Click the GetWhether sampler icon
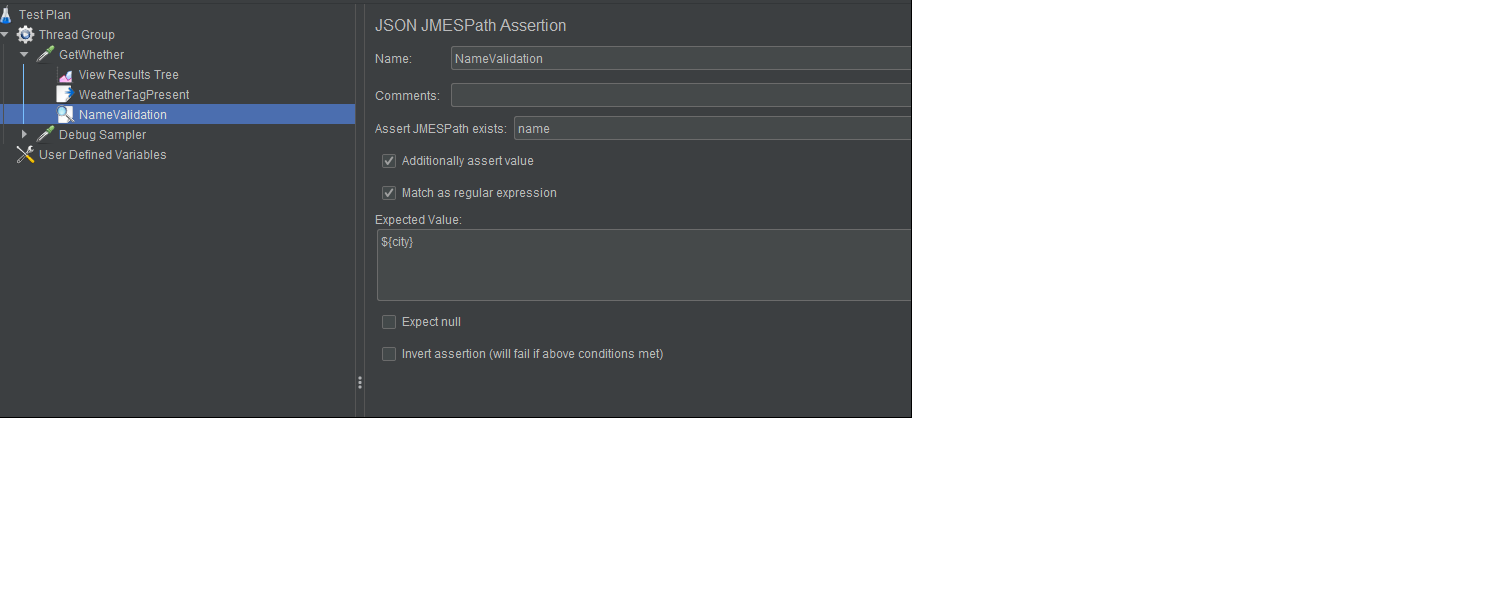The image size is (1510, 590). click(x=43, y=54)
